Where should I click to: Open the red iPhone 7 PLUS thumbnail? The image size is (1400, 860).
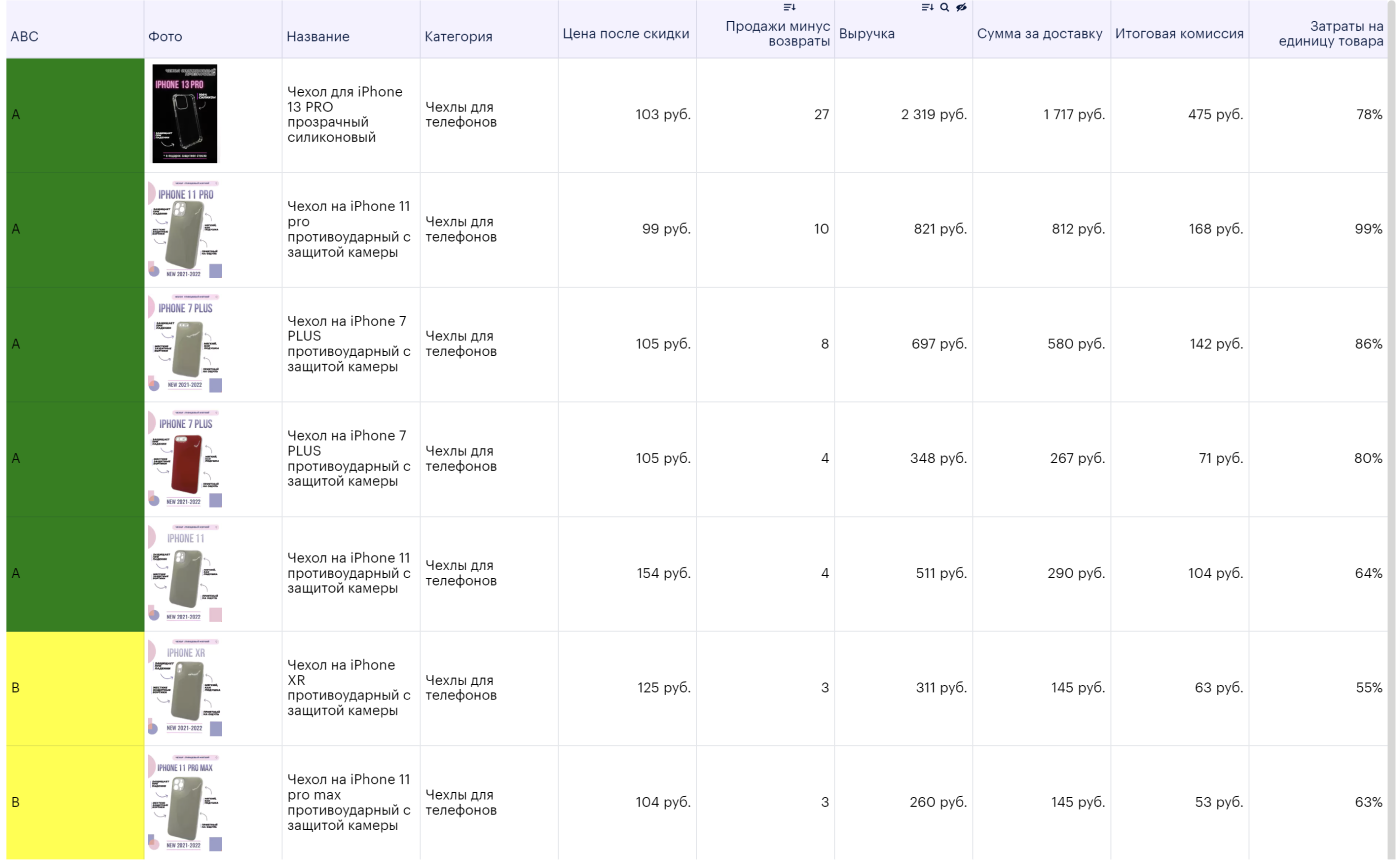click(x=185, y=459)
